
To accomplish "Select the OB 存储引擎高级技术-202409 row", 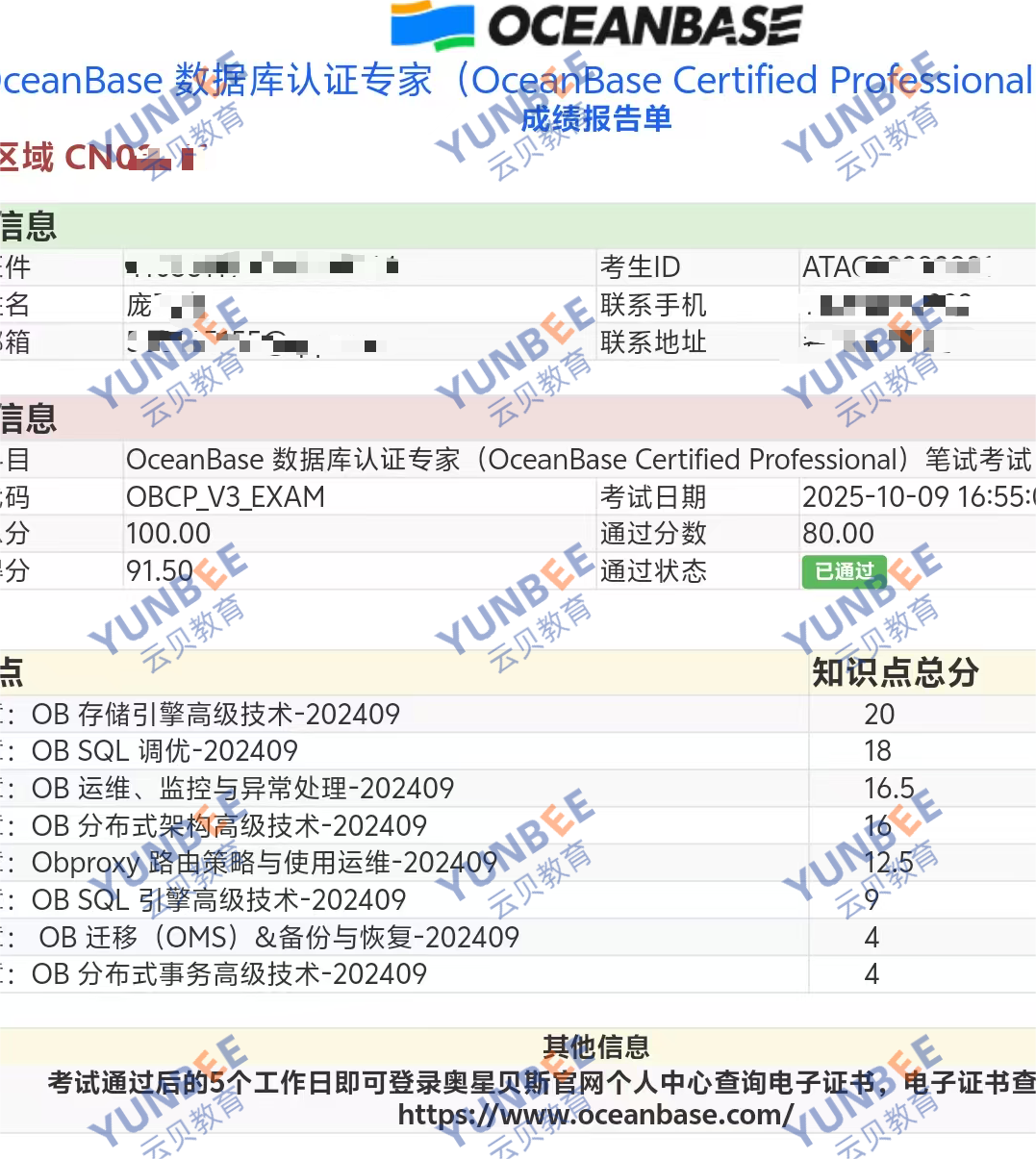I will 215,715.
